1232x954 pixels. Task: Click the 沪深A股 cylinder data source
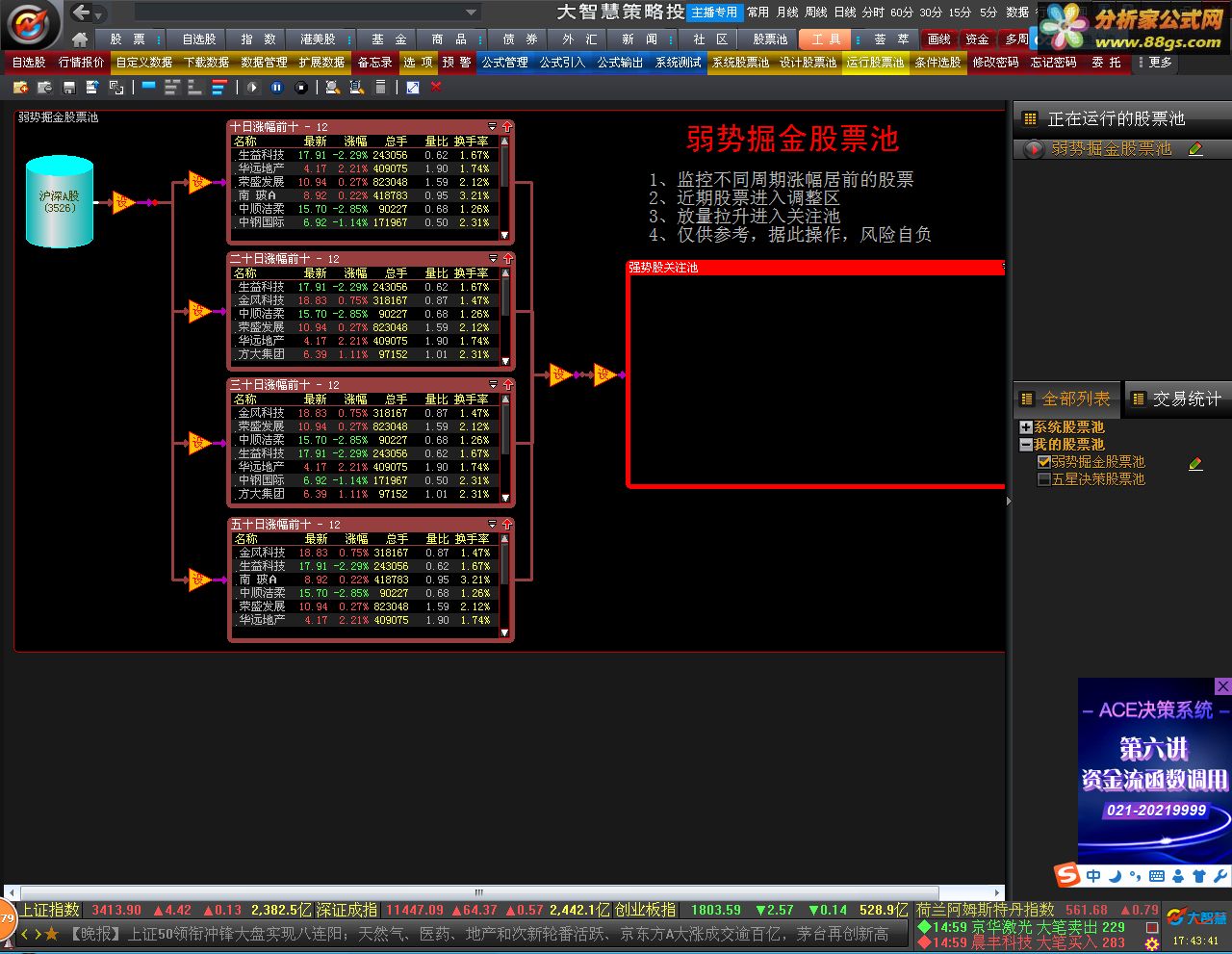pyautogui.click(x=60, y=201)
